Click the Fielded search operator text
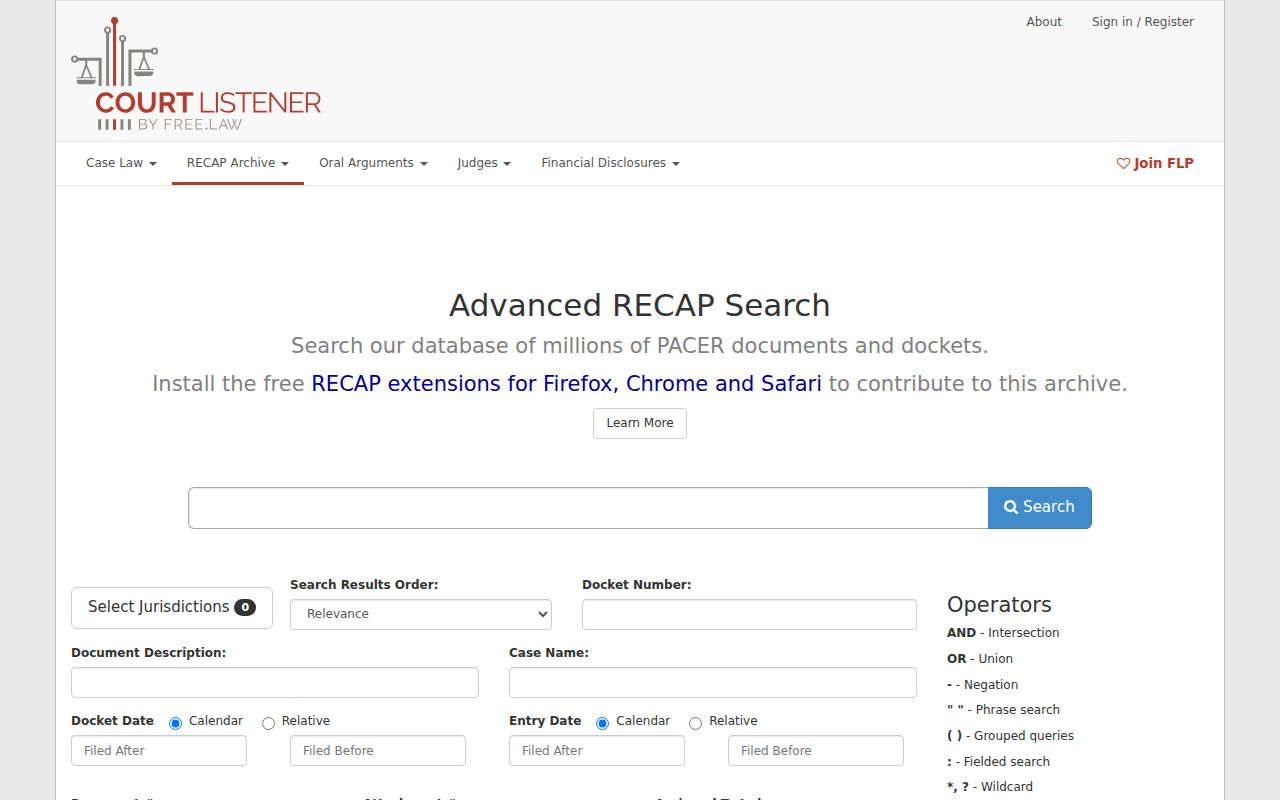 coord(998,762)
